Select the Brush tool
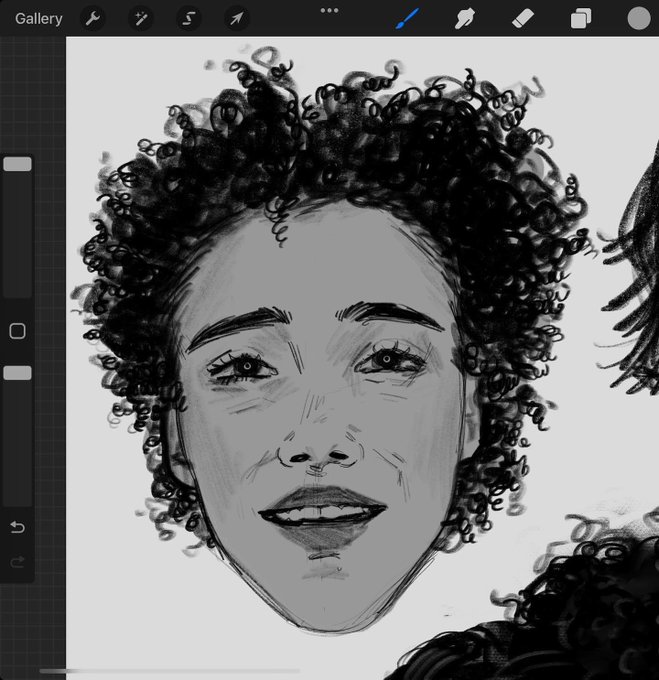659x680 pixels. (x=407, y=19)
